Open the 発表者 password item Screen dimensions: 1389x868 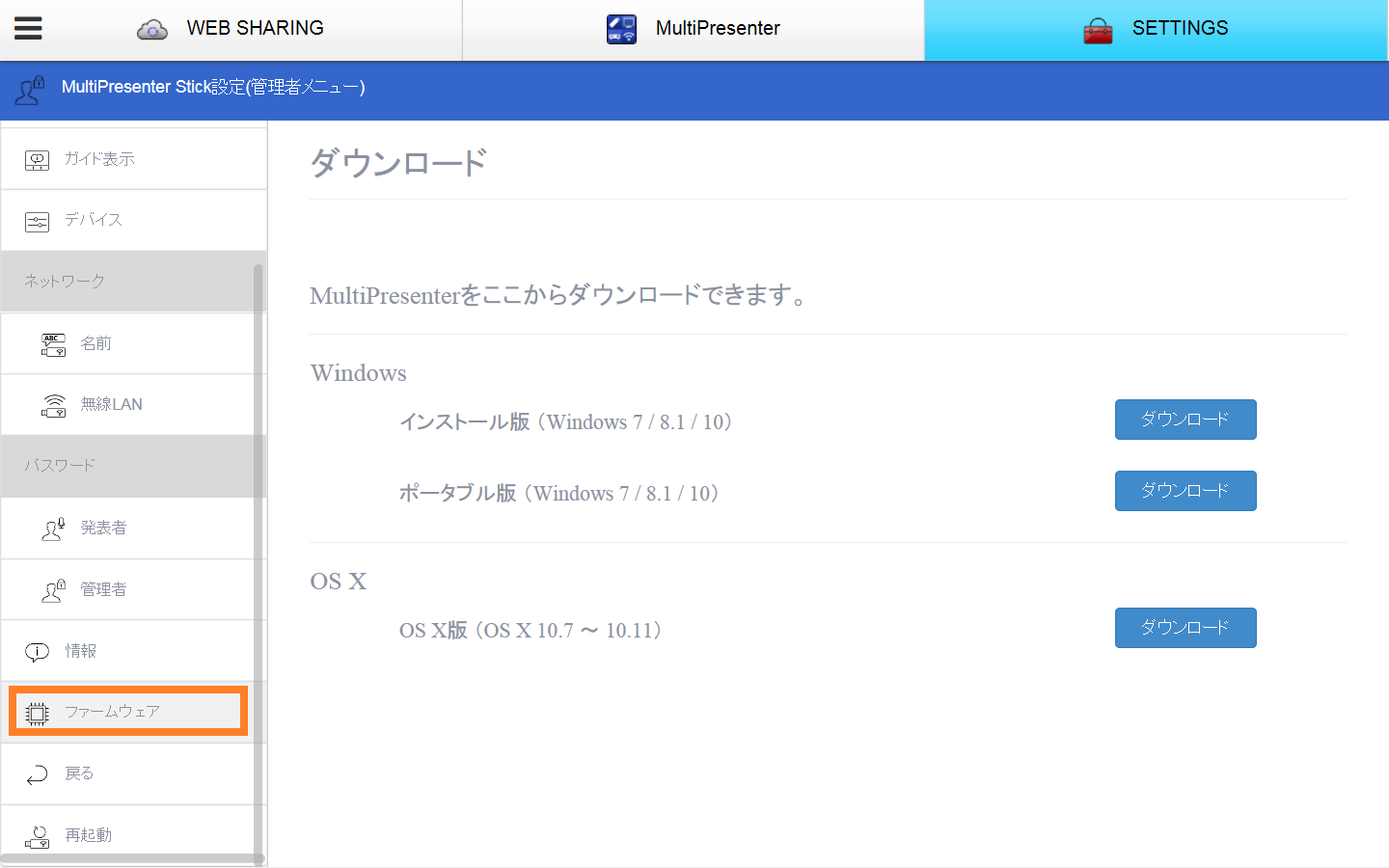tap(133, 529)
